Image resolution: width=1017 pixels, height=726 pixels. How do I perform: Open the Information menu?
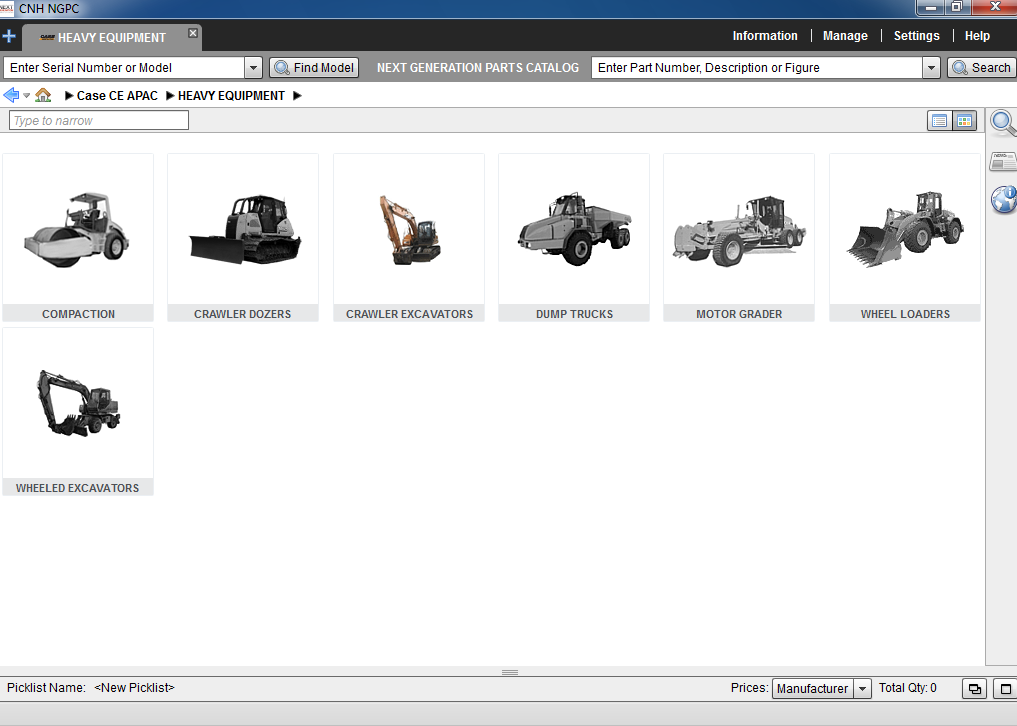point(765,36)
